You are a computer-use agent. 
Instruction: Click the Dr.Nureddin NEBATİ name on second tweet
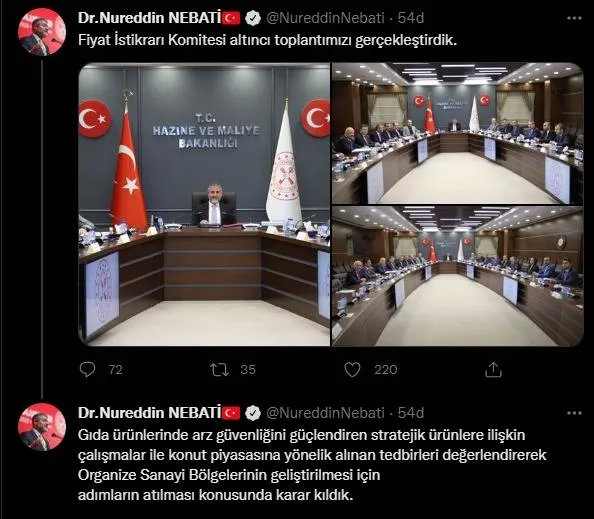click(150, 413)
